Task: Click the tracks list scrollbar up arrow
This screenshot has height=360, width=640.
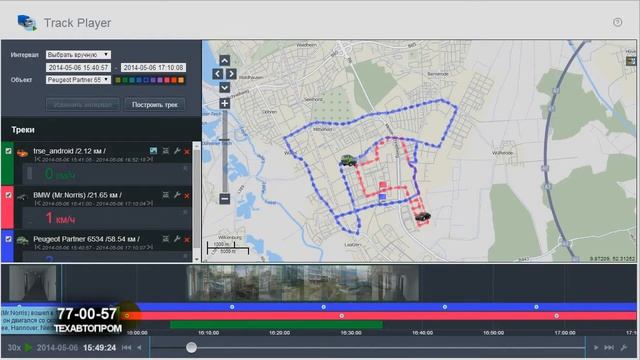Action: [197, 146]
